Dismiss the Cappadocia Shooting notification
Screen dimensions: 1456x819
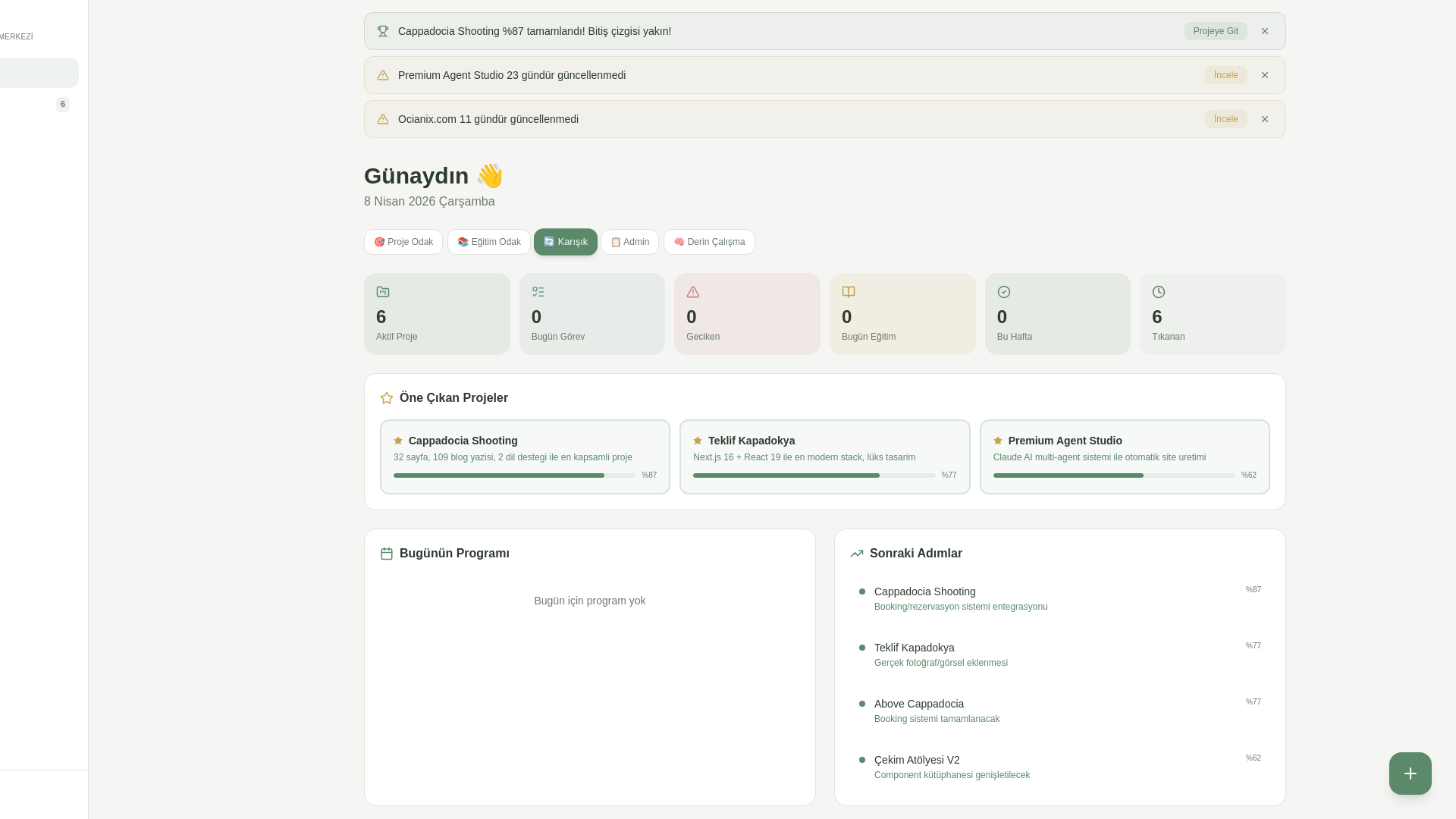tap(1265, 31)
